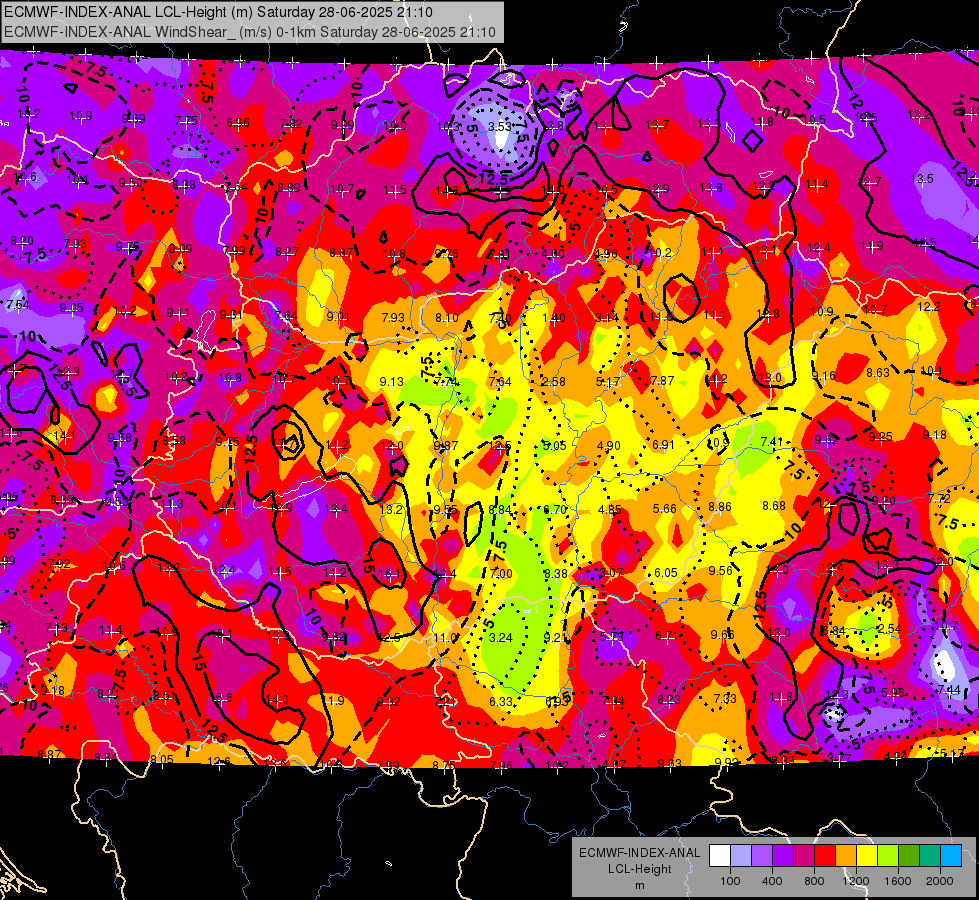Click the 7.00 wind shear value
Image resolution: width=979 pixels, height=900 pixels.
point(501,573)
